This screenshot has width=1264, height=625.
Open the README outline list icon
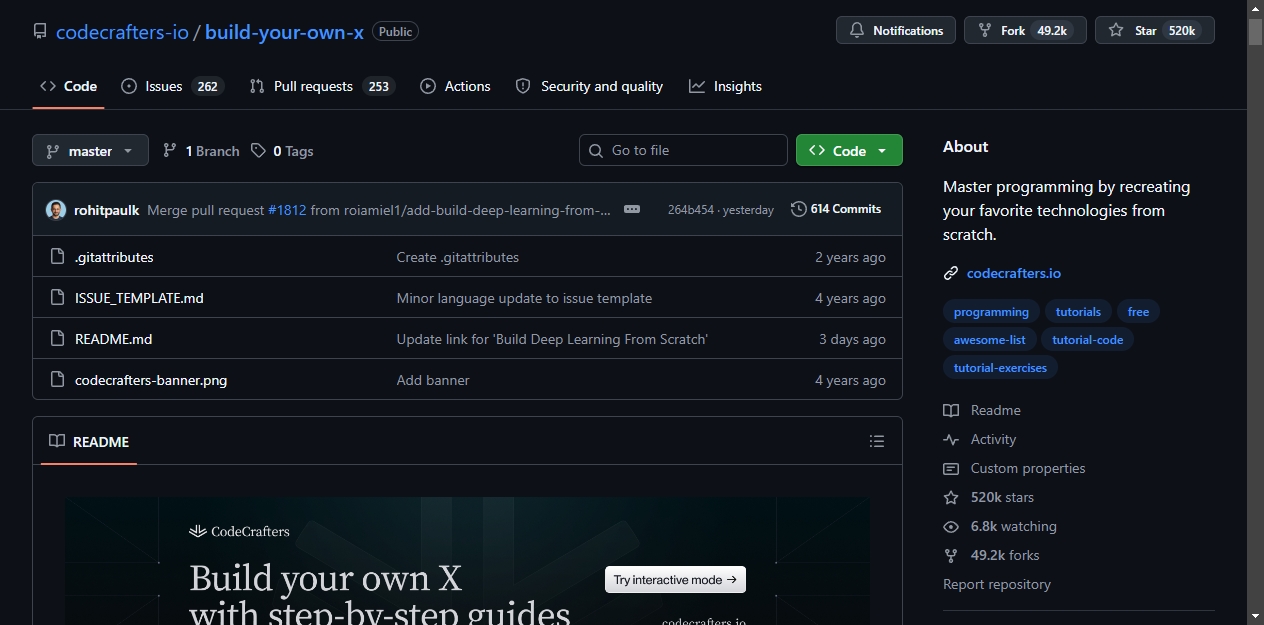click(877, 441)
